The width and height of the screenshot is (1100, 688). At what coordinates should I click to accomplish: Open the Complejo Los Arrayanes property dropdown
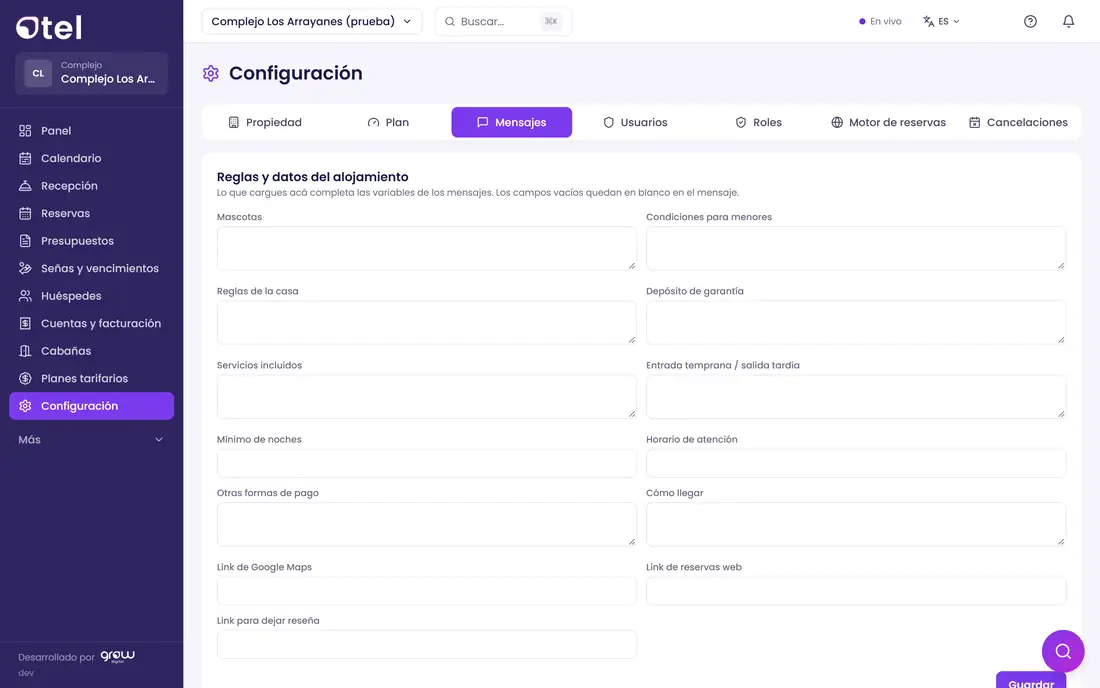[311, 22]
